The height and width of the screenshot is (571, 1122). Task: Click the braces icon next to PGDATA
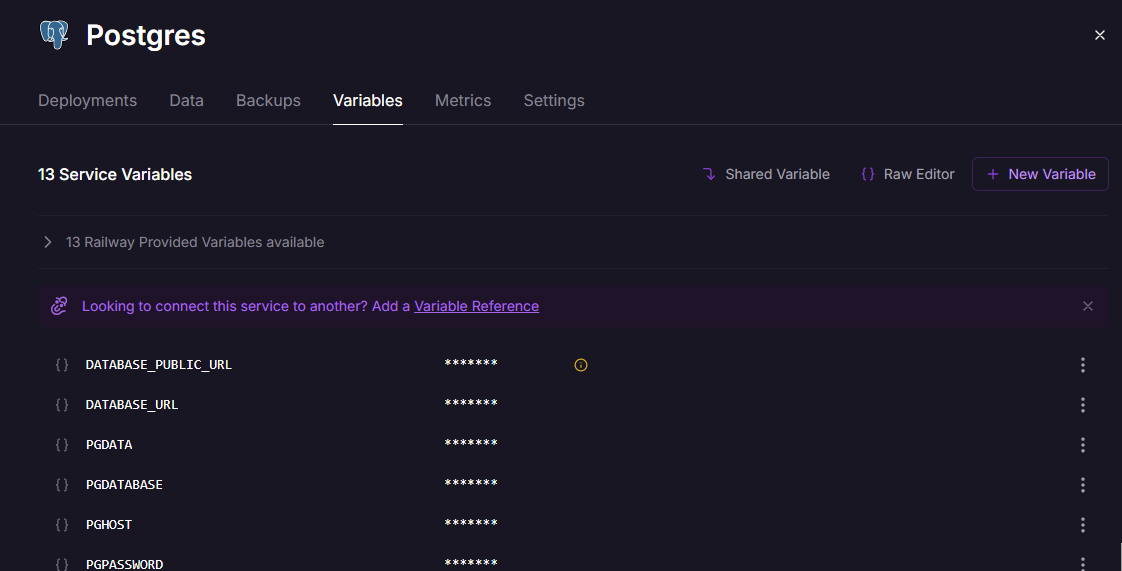pyautogui.click(x=62, y=445)
